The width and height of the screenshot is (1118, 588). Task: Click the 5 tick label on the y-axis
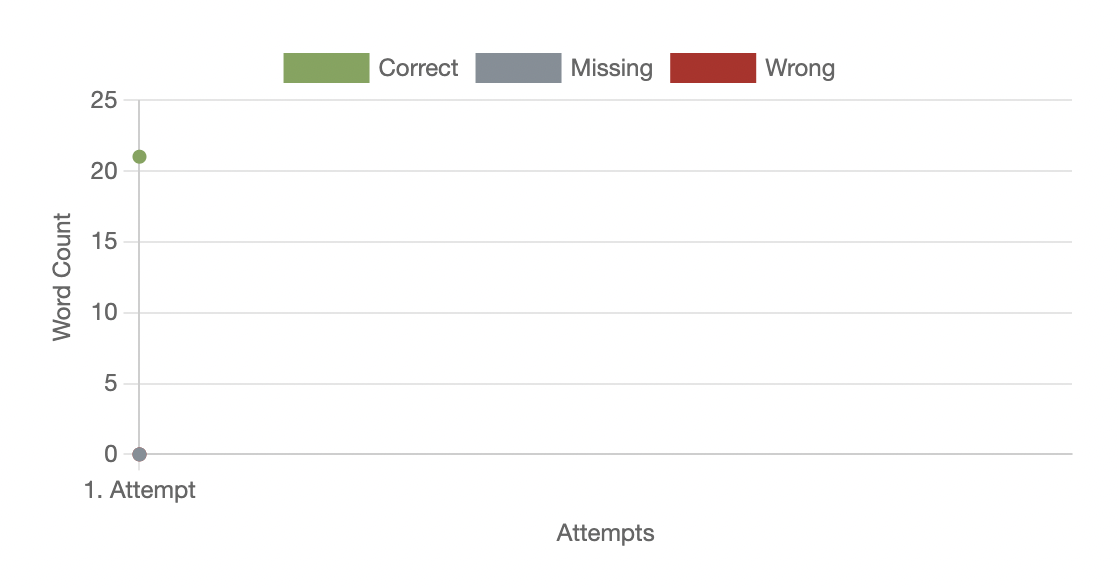(110, 384)
